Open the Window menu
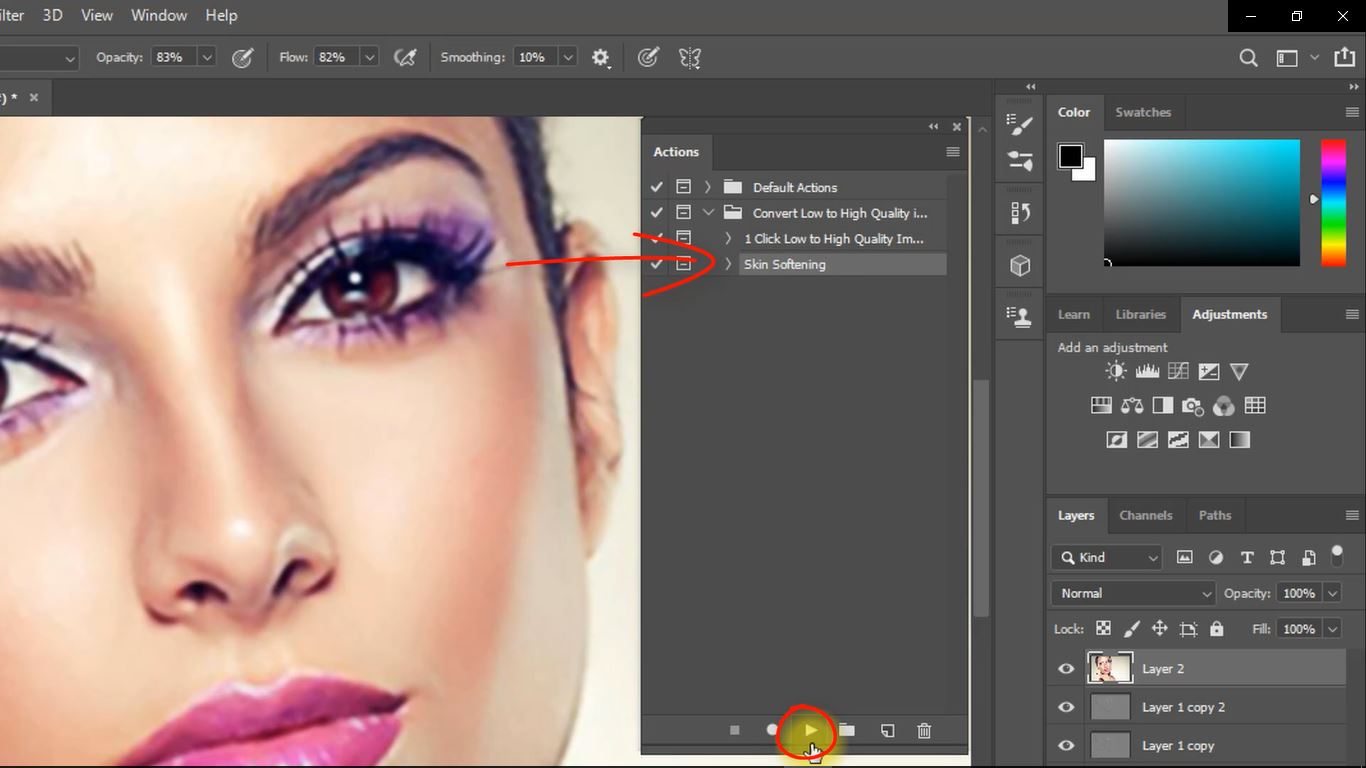1366x768 pixels. click(158, 15)
